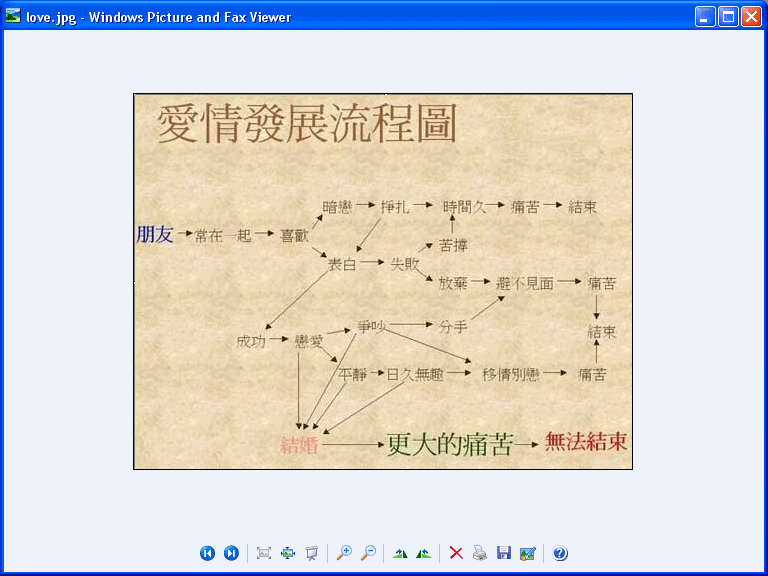Click the 苦撐 node

tap(453, 245)
